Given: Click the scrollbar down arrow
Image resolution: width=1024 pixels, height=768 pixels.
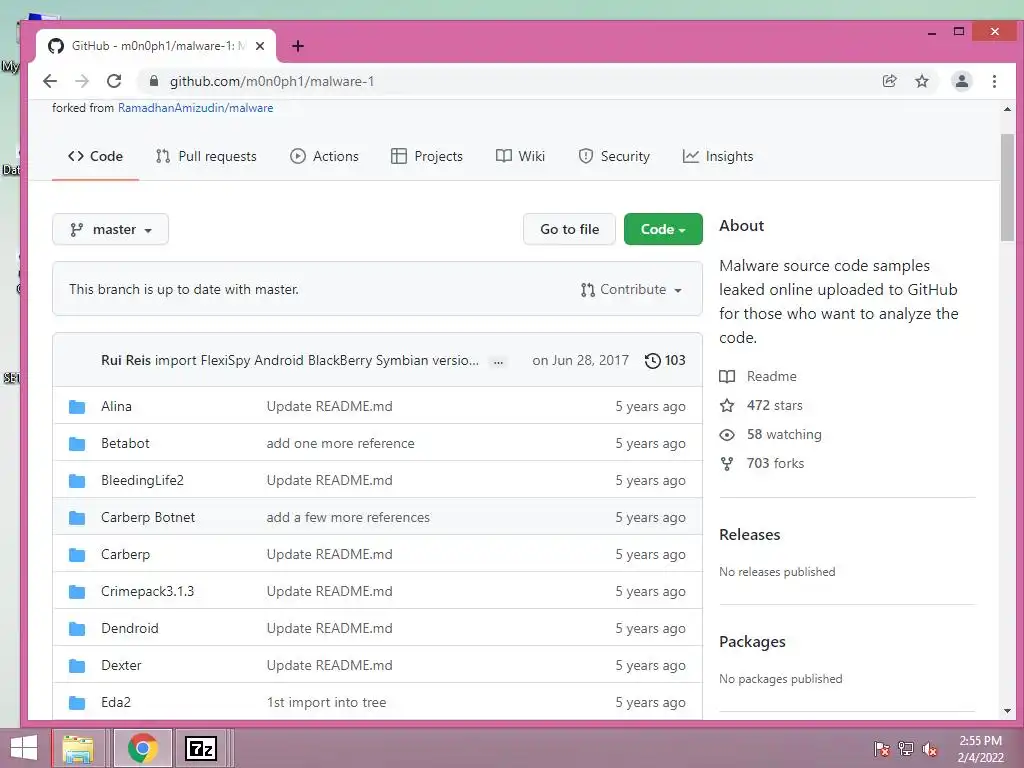Looking at the screenshot, I should pyautogui.click(x=1007, y=711).
